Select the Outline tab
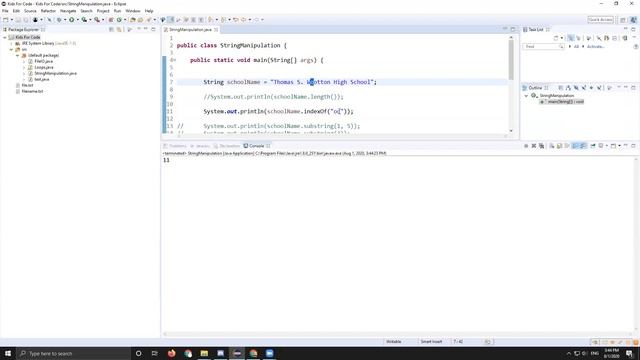The height and width of the screenshot is (360, 640). coord(535,88)
